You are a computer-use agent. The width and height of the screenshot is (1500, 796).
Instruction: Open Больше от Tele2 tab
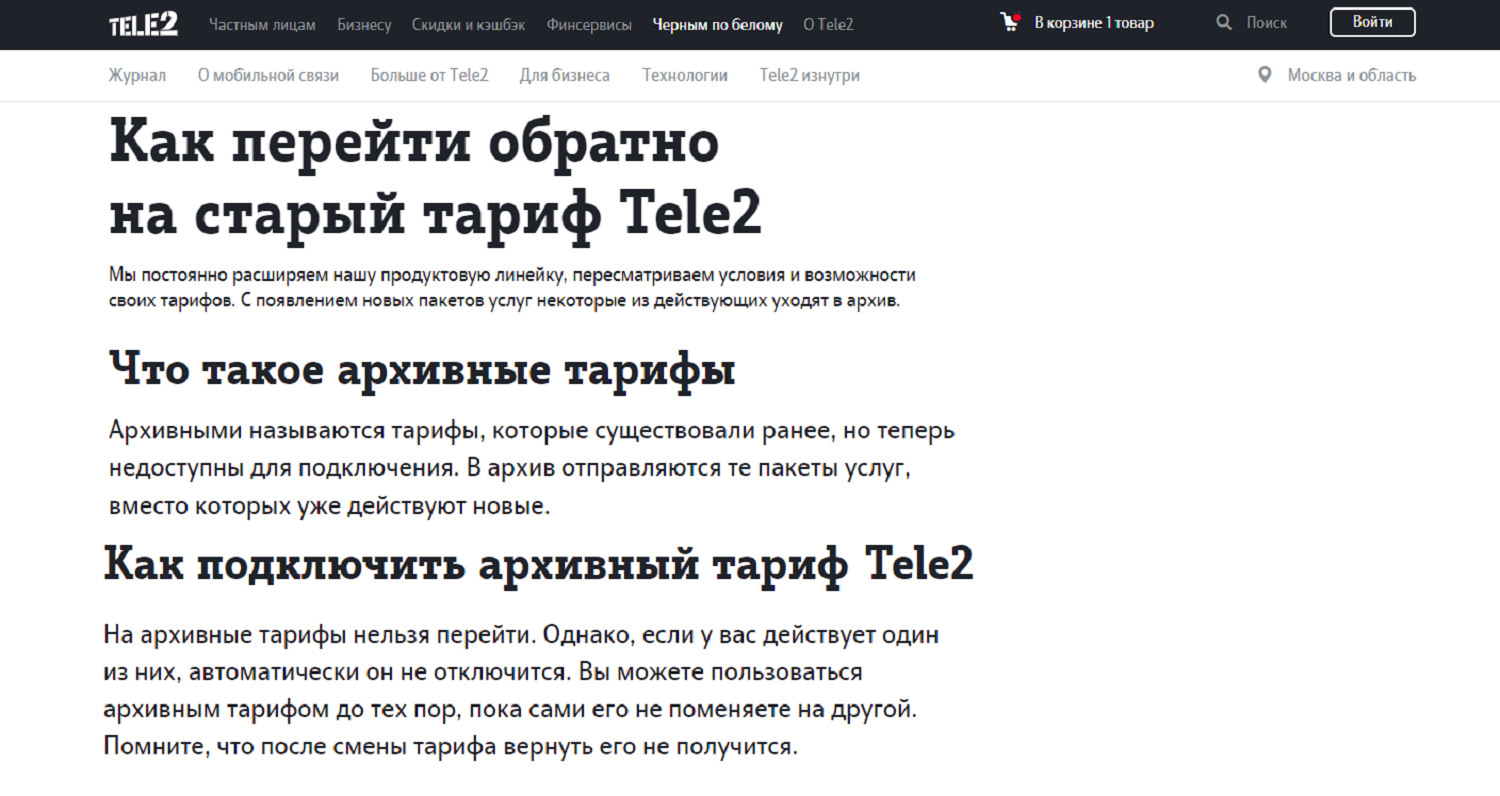[429, 75]
